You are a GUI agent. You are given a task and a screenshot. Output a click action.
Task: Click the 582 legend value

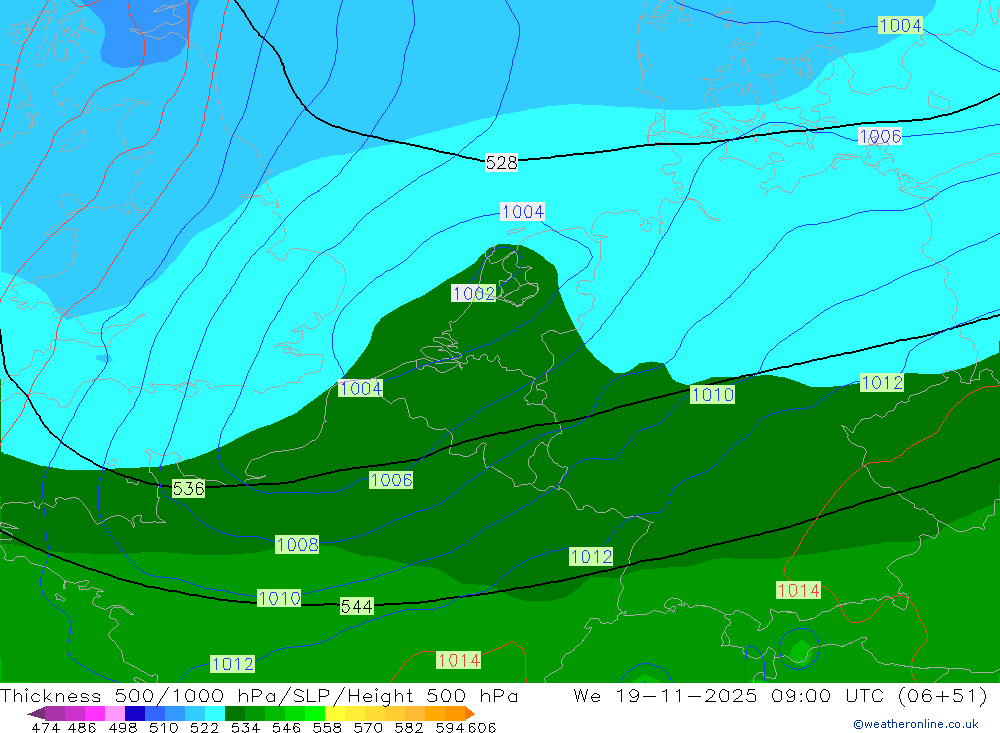[x=409, y=727]
